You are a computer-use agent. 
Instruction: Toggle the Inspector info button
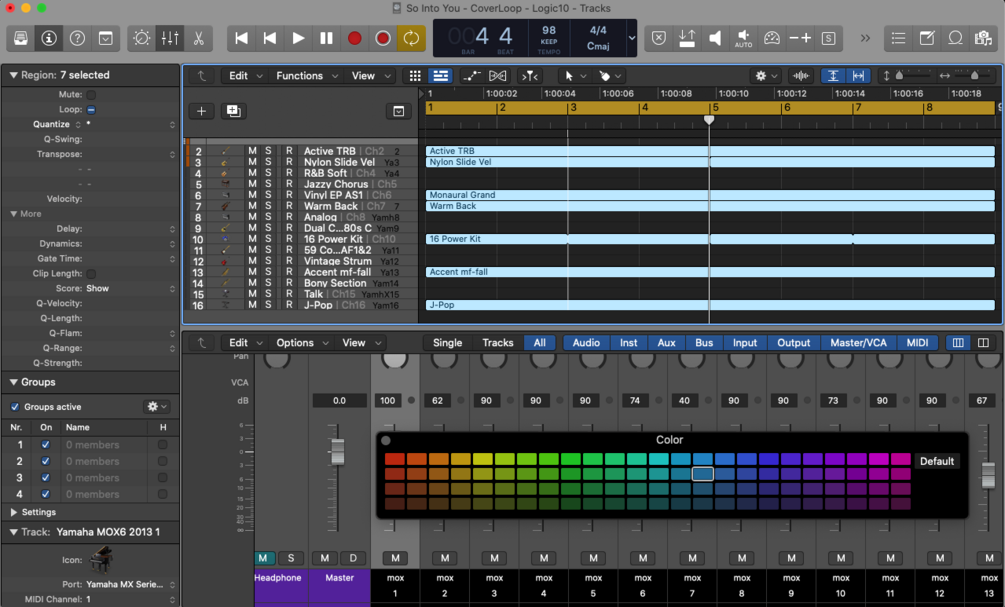coord(49,38)
